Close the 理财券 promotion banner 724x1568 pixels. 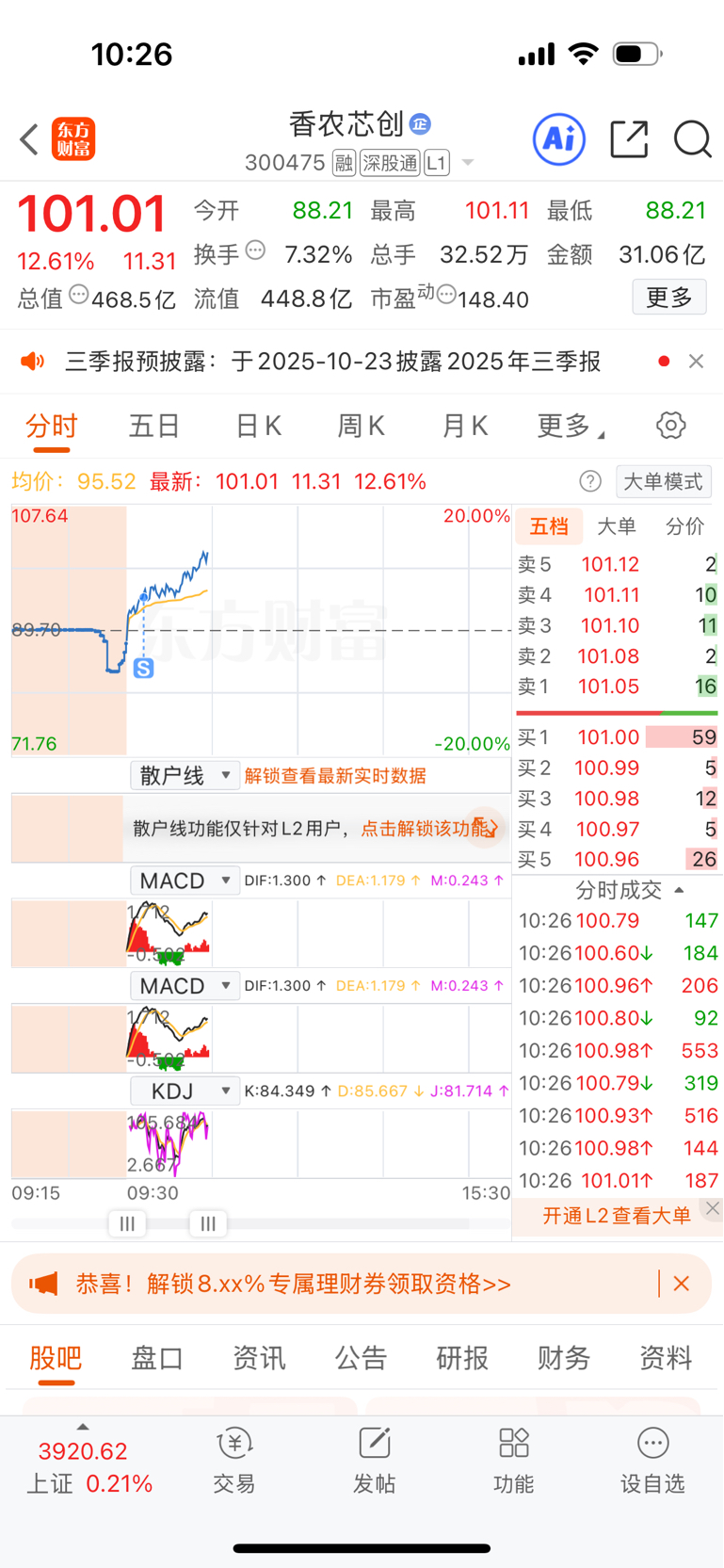682,1284
